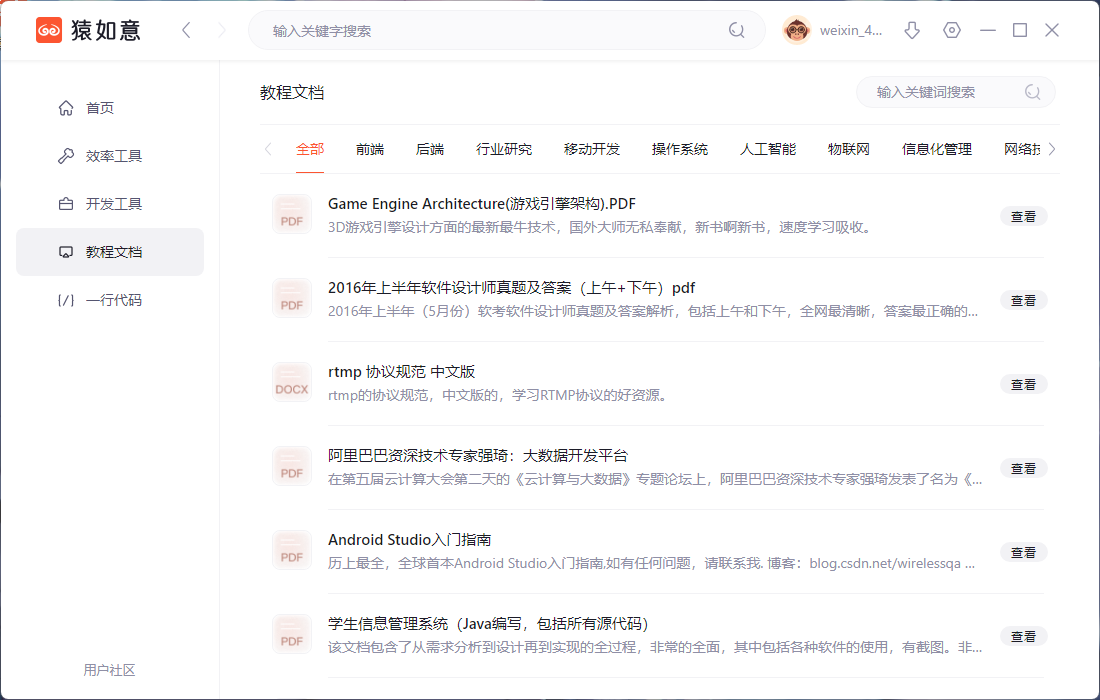This screenshot has height=700, width=1100.
Task: Click the 猿如意 logo icon
Action: 48,30
